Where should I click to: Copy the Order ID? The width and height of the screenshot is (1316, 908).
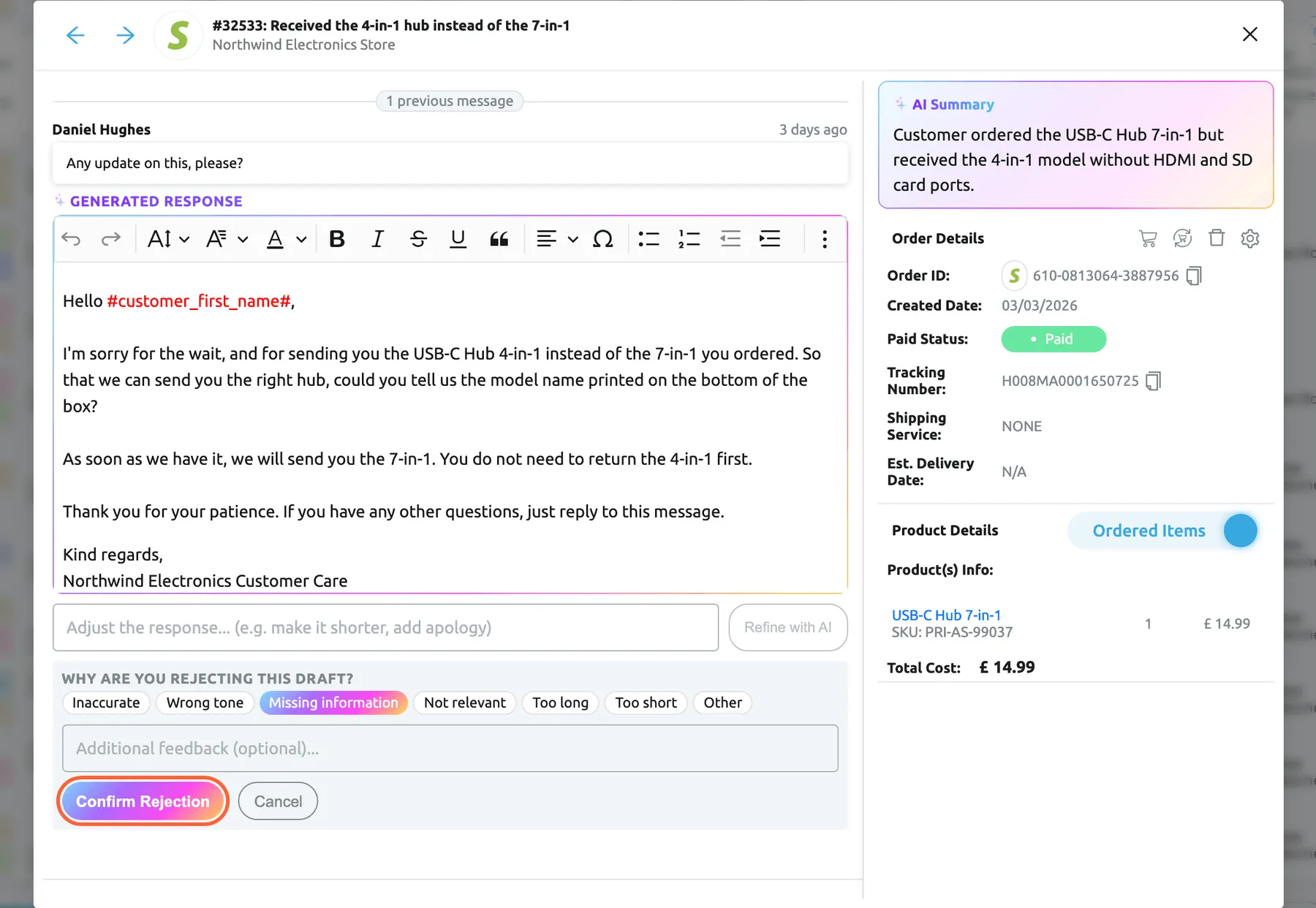[1194, 276]
